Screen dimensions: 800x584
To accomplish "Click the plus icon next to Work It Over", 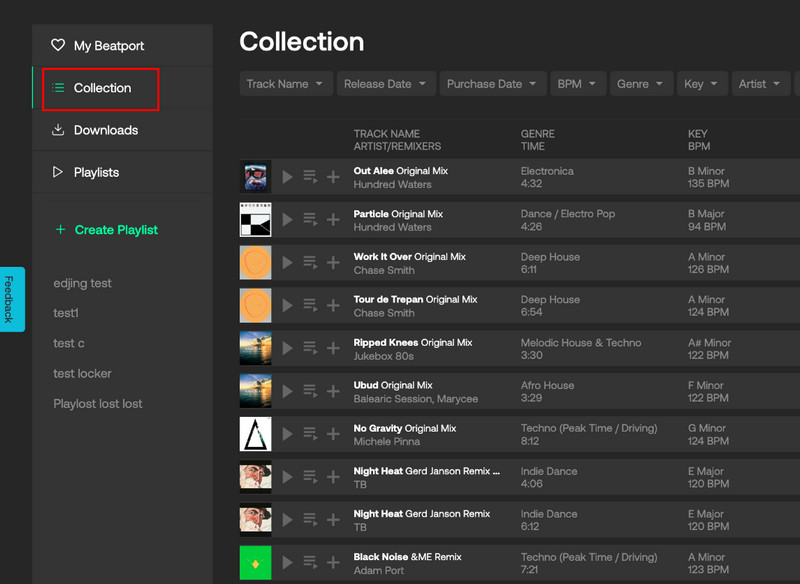I will pyautogui.click(x=331, y=262).
